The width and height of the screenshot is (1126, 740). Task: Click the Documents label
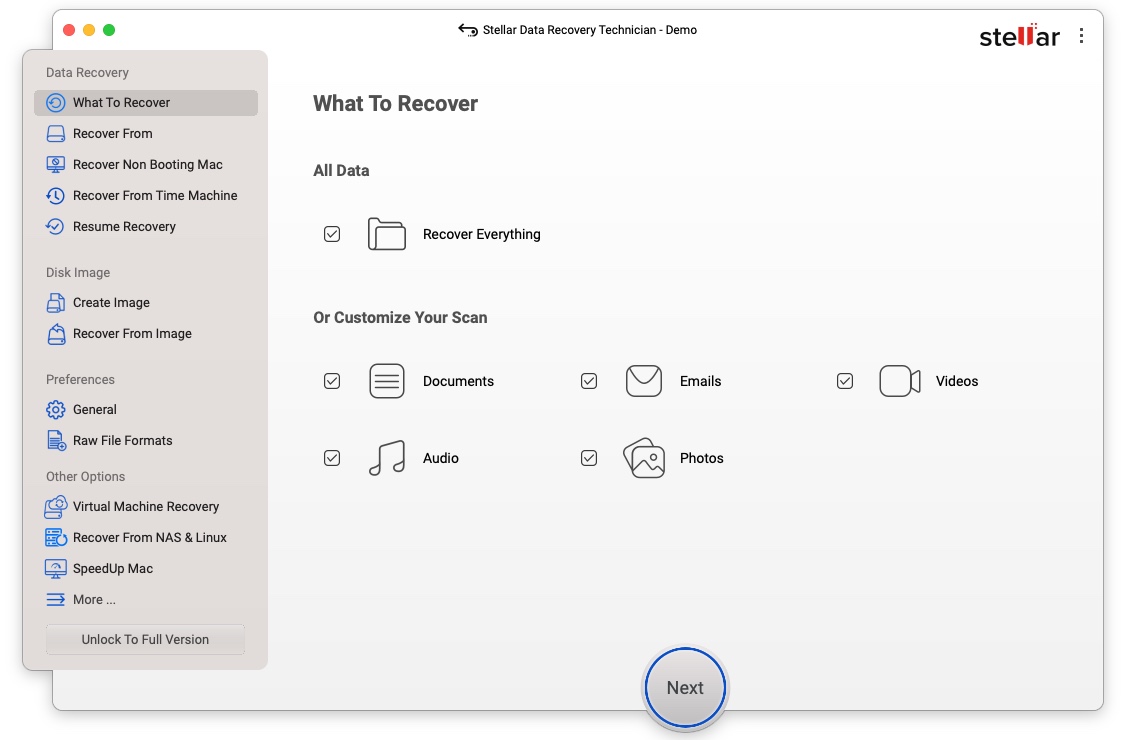coord(458,381)
